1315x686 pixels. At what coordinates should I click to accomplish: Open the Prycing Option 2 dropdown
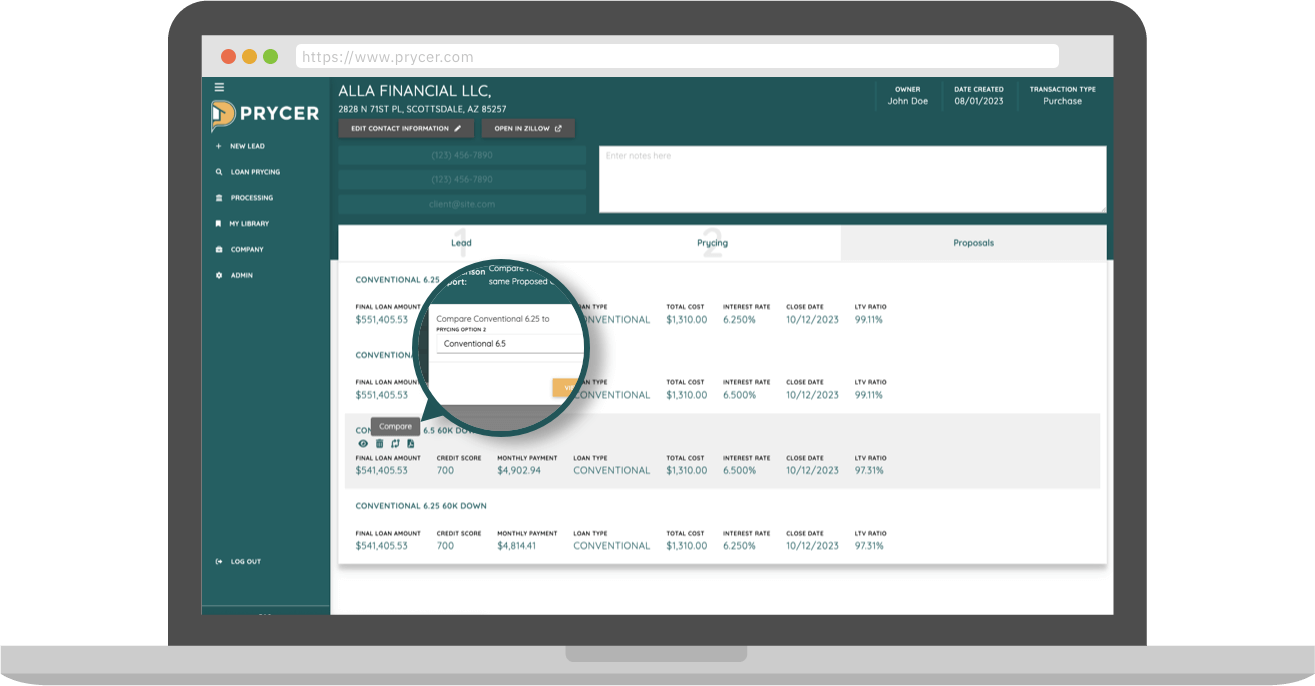pos(510,343)
